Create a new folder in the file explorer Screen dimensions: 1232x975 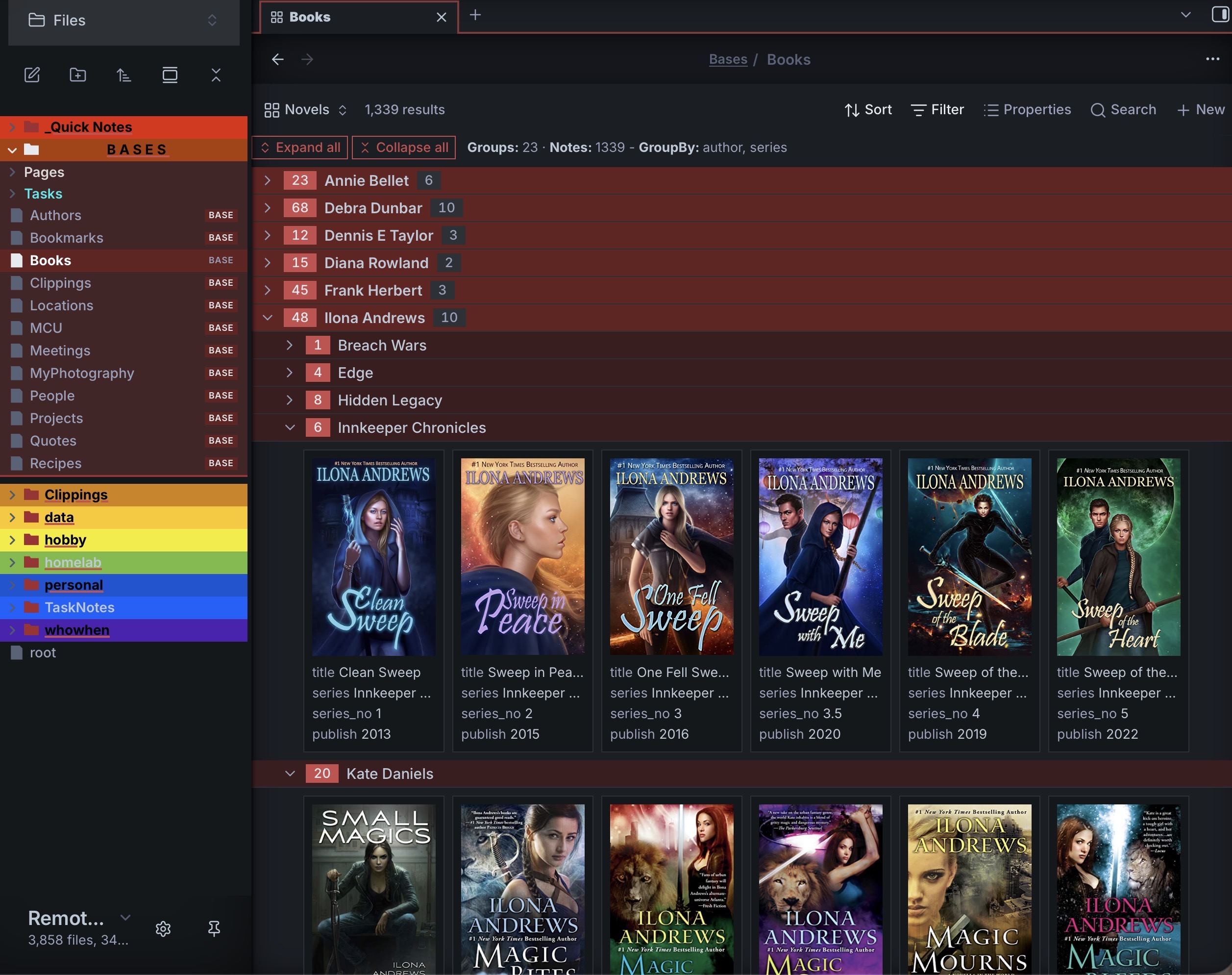78,75
